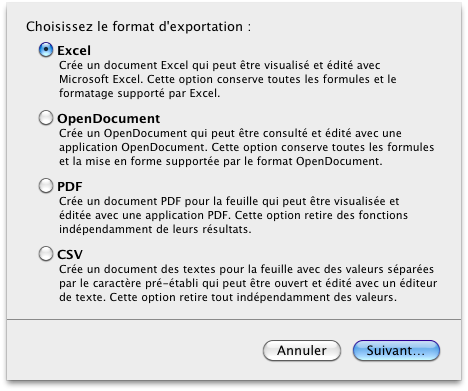Click the bold Excel option label

(74, 51)
